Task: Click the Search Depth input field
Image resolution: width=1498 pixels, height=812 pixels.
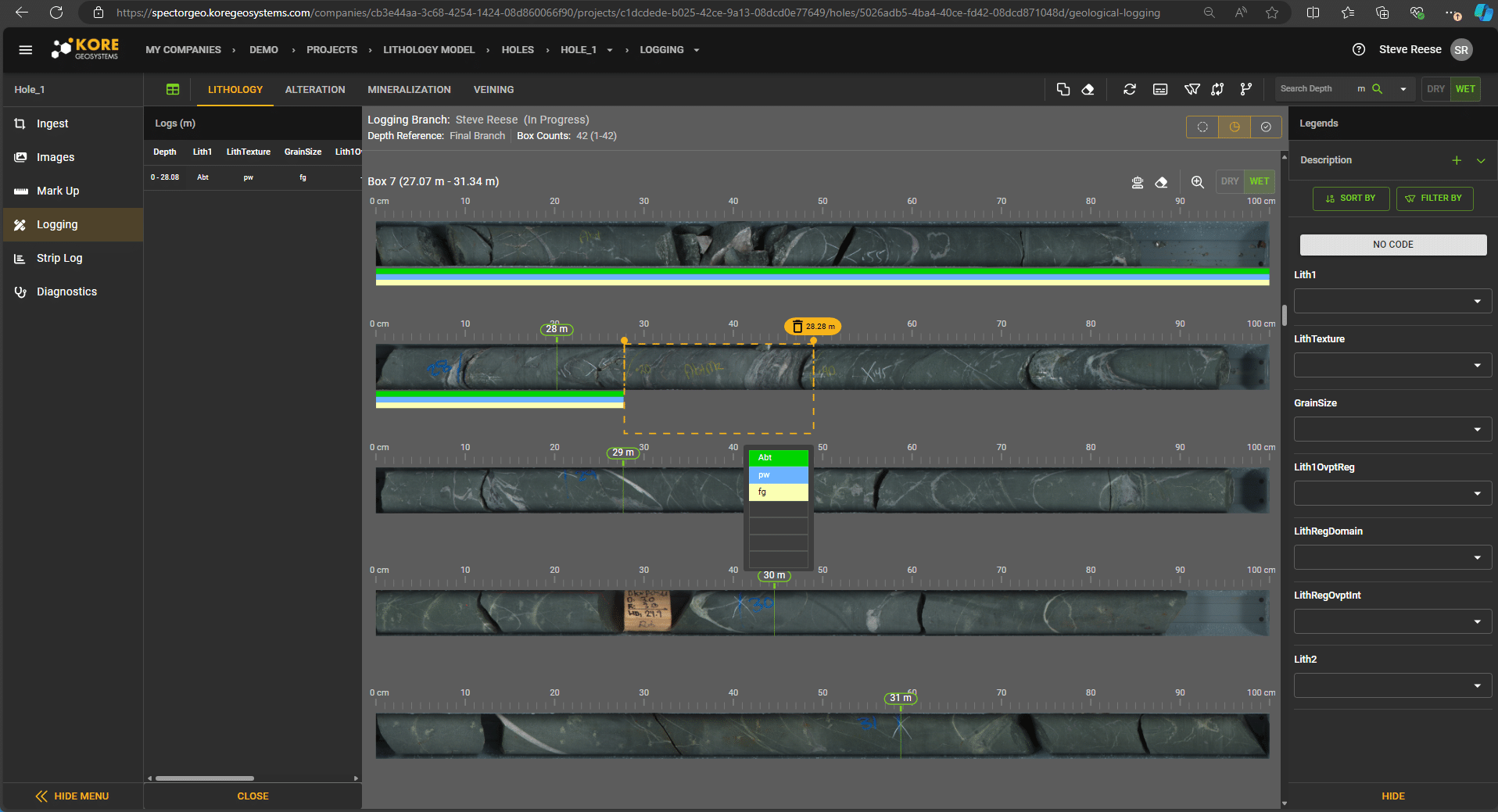Action: click(1316, 89)
